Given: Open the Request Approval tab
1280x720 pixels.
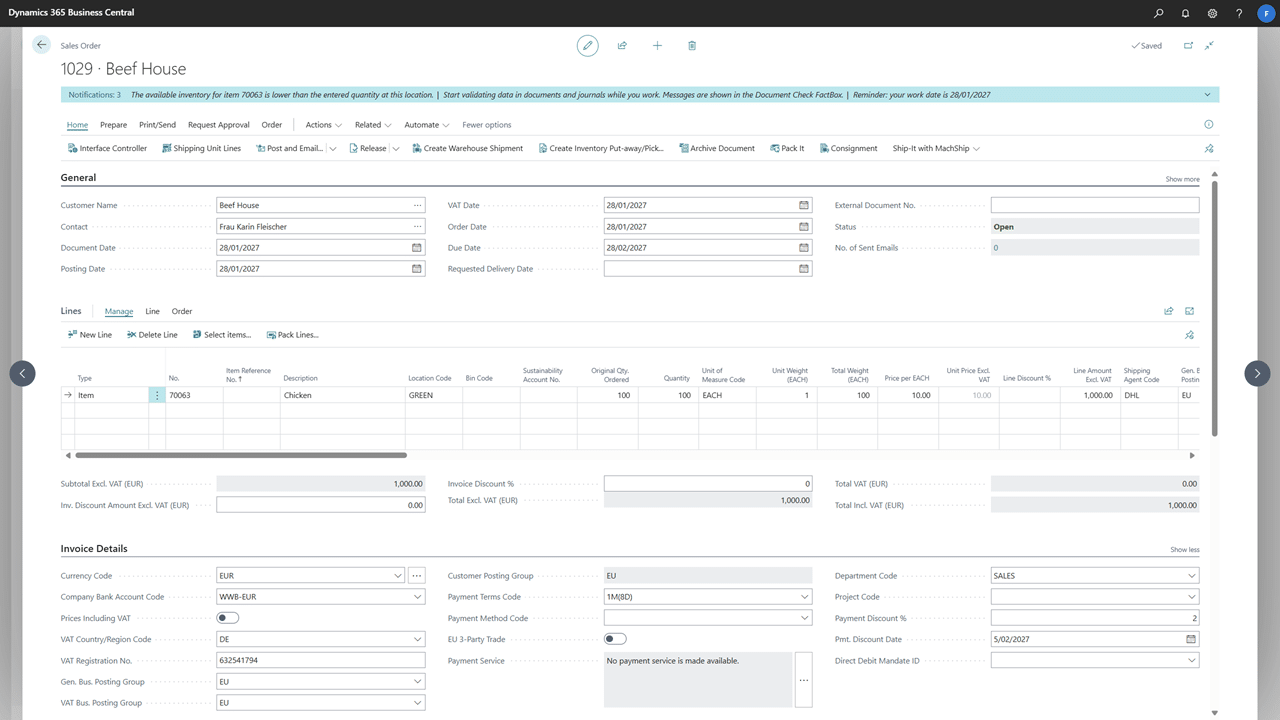Looking at the screenshot, I should click(218, 125).
